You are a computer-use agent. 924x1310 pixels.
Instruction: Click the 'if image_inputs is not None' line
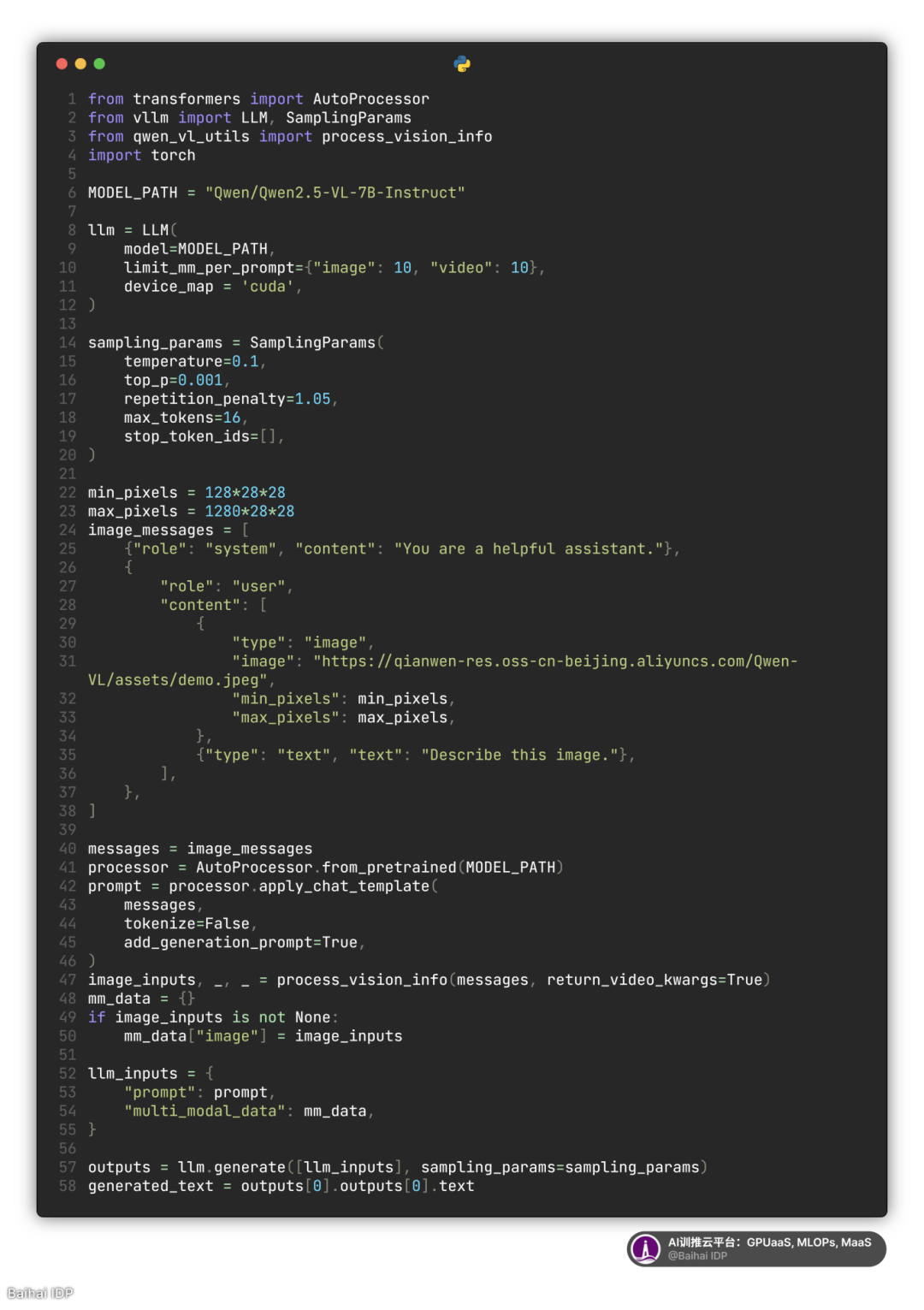[x=214, y=1018]
